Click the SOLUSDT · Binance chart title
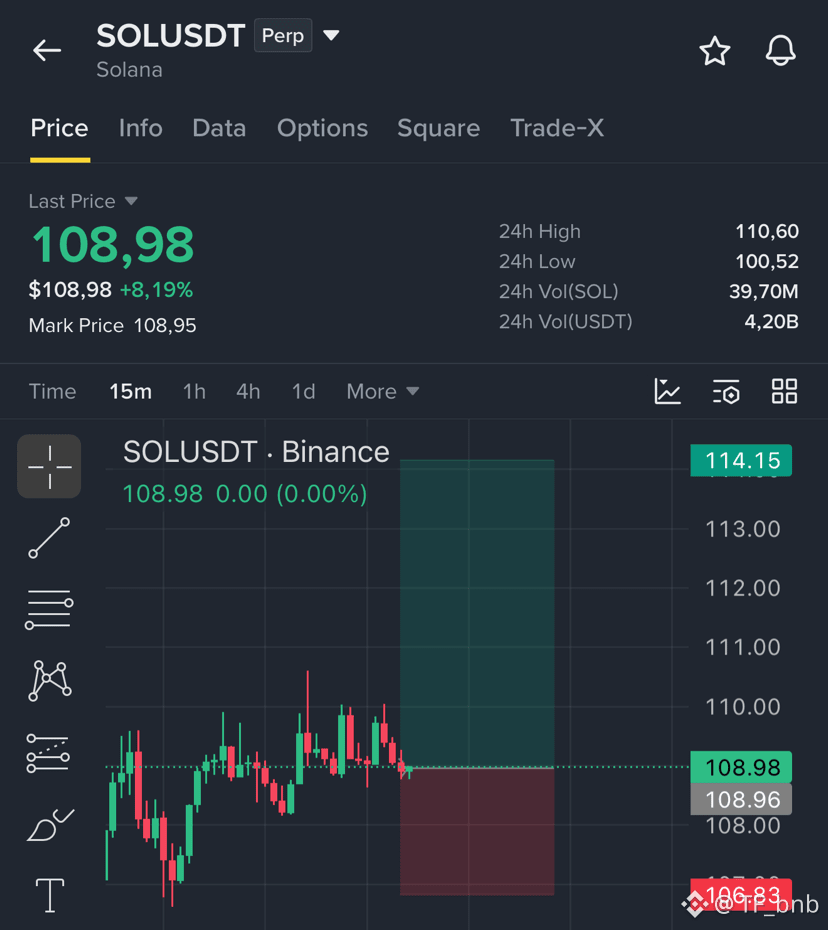Viewport: 828px width, 930px height. tap(256, 452)
